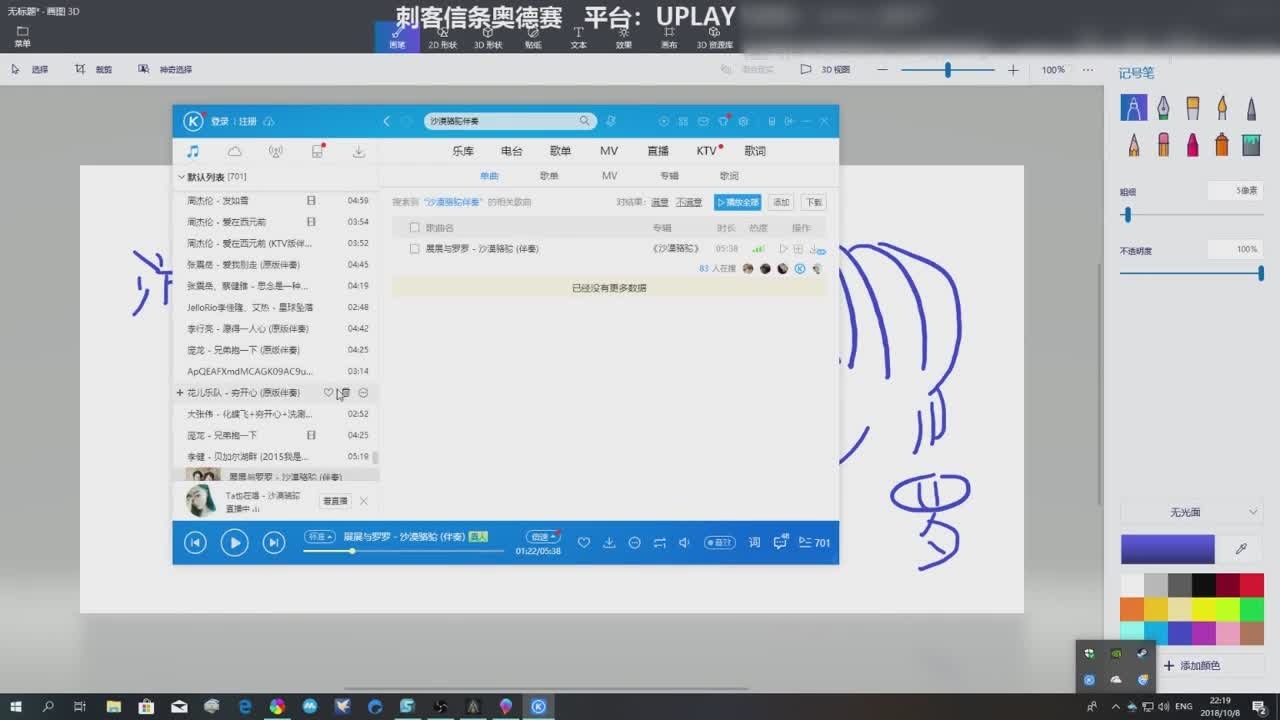Image resolution: width=1280 pixels, height=720 pixels.
Task: Select the eraser brush tool
Action: tap(1163, 145)
